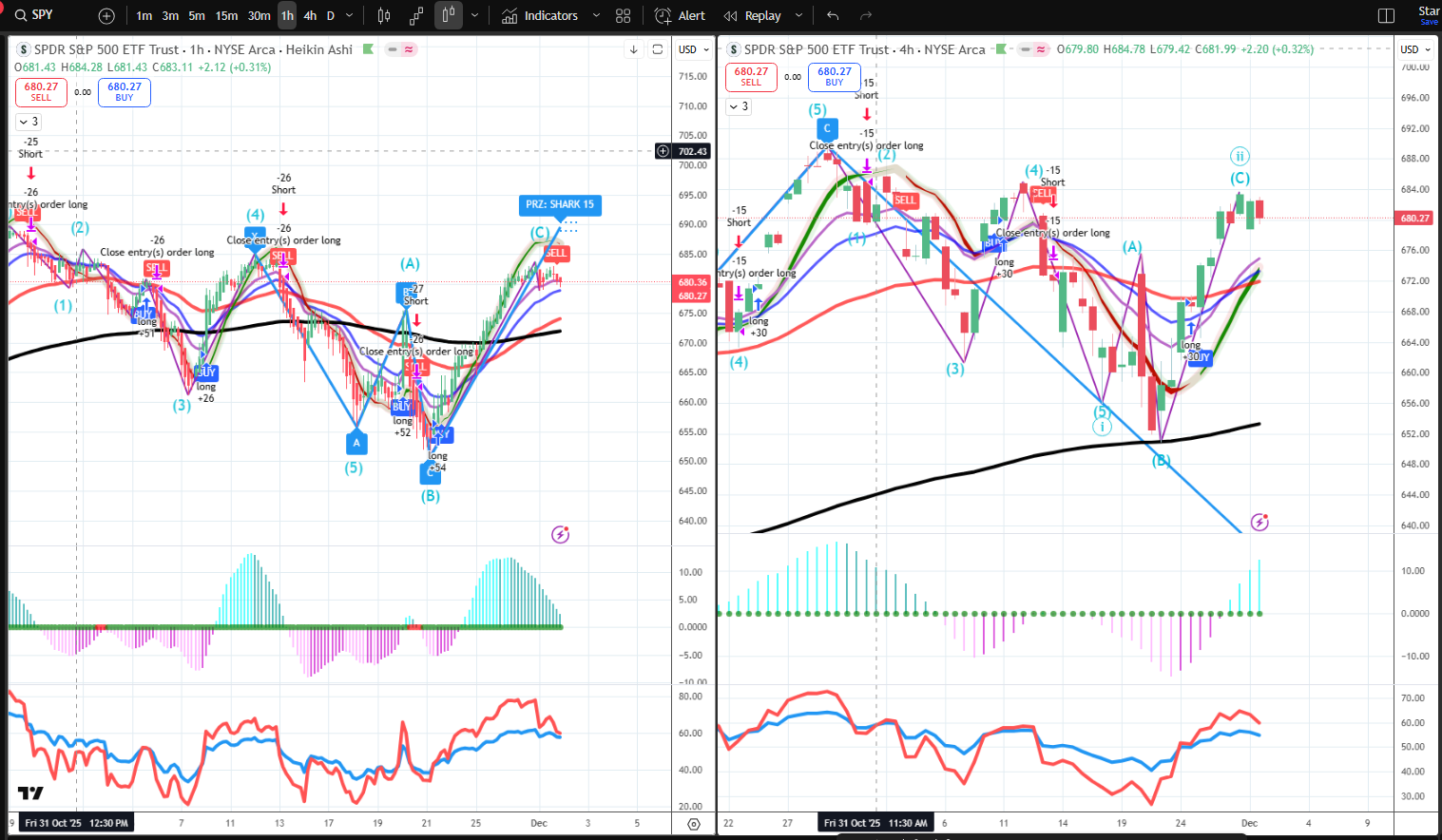Open the Indicators dialog
The width and height of the screenshot is (1442, 840).
(x=540, y=15)
